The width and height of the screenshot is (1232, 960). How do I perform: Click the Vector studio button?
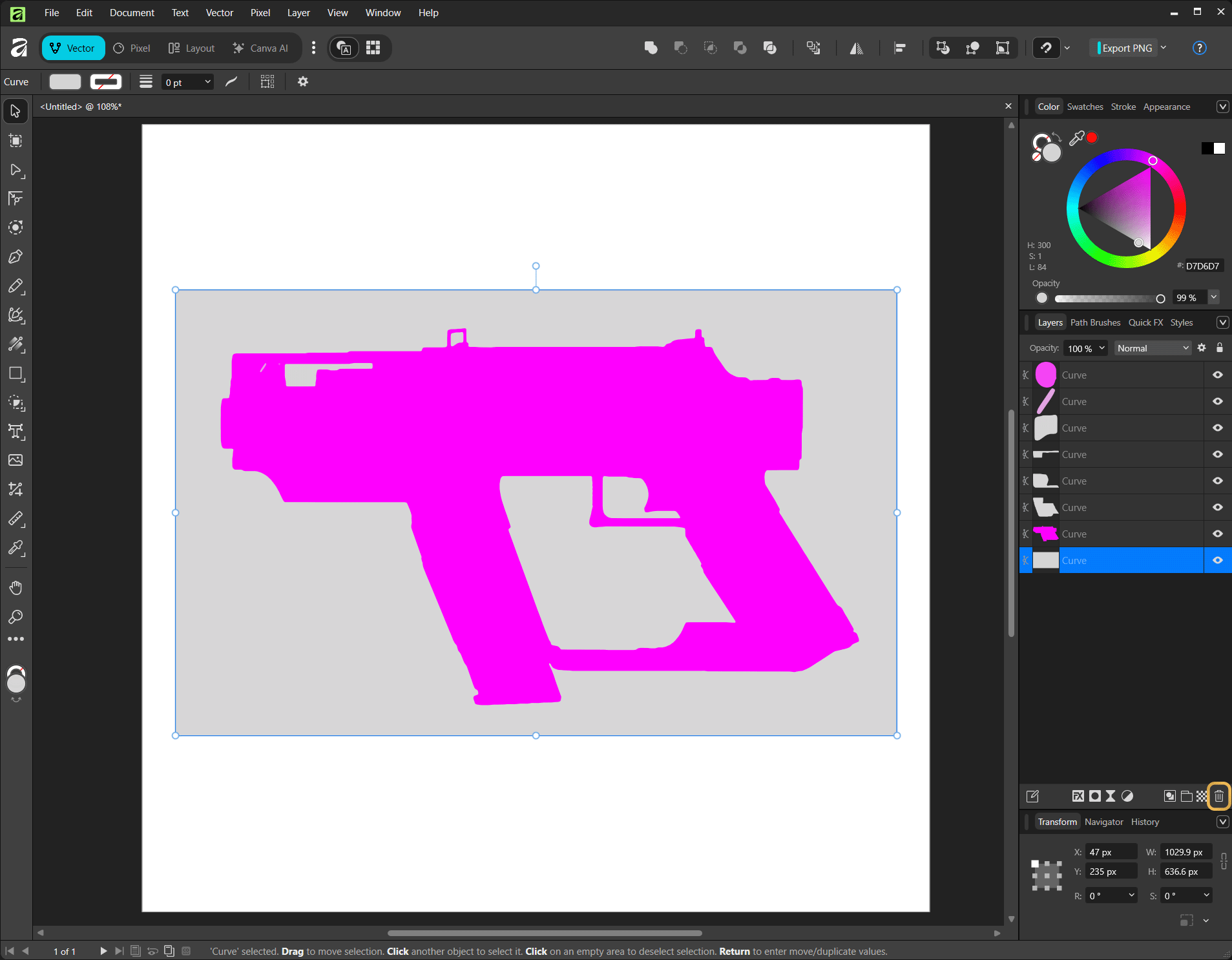tap(73, 48)
